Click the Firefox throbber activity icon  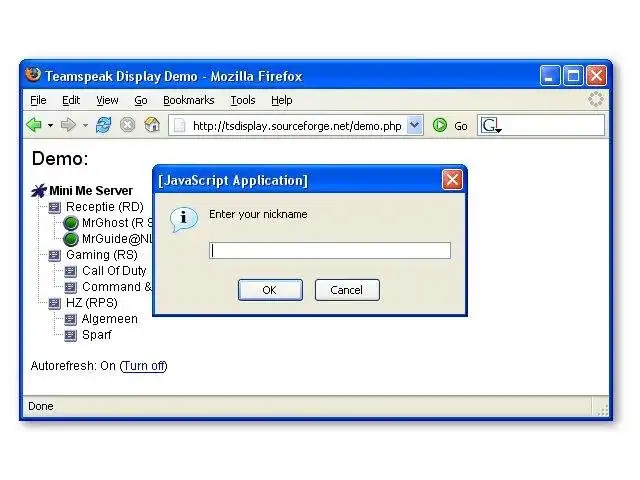tap(596, 100)
